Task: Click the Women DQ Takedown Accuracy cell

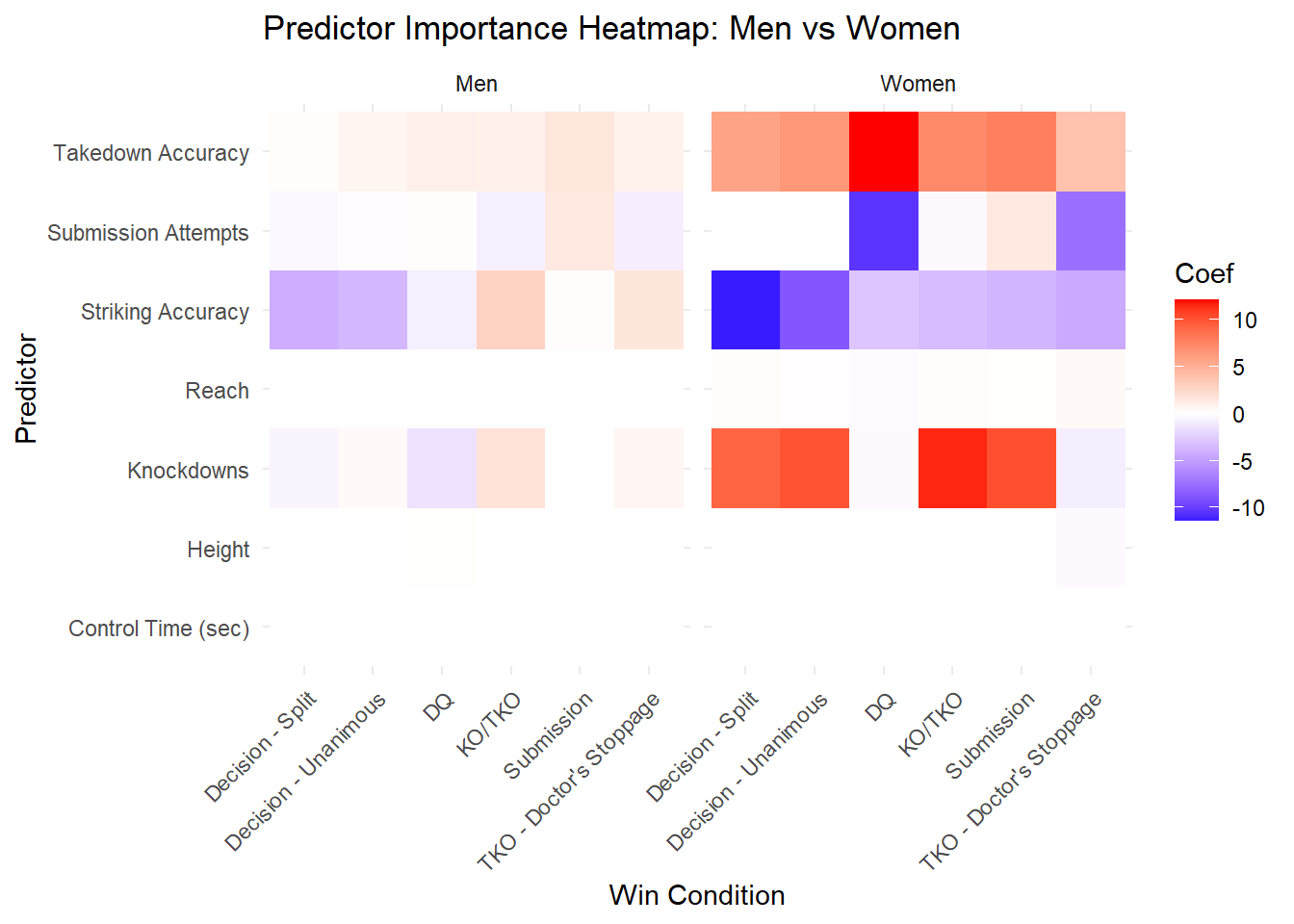Action: (x=883, y=152)
